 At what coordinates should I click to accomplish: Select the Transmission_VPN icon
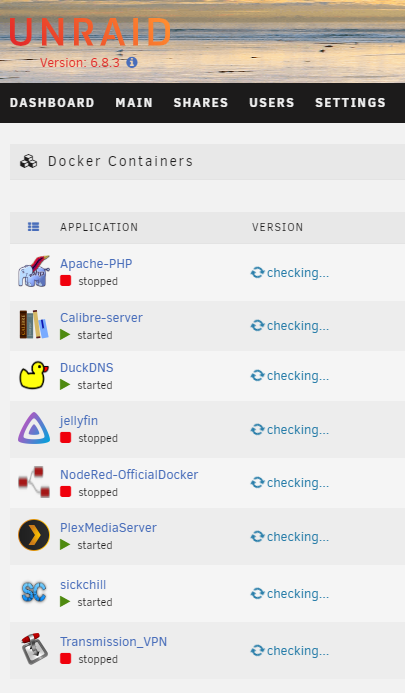tap(34, 649)
